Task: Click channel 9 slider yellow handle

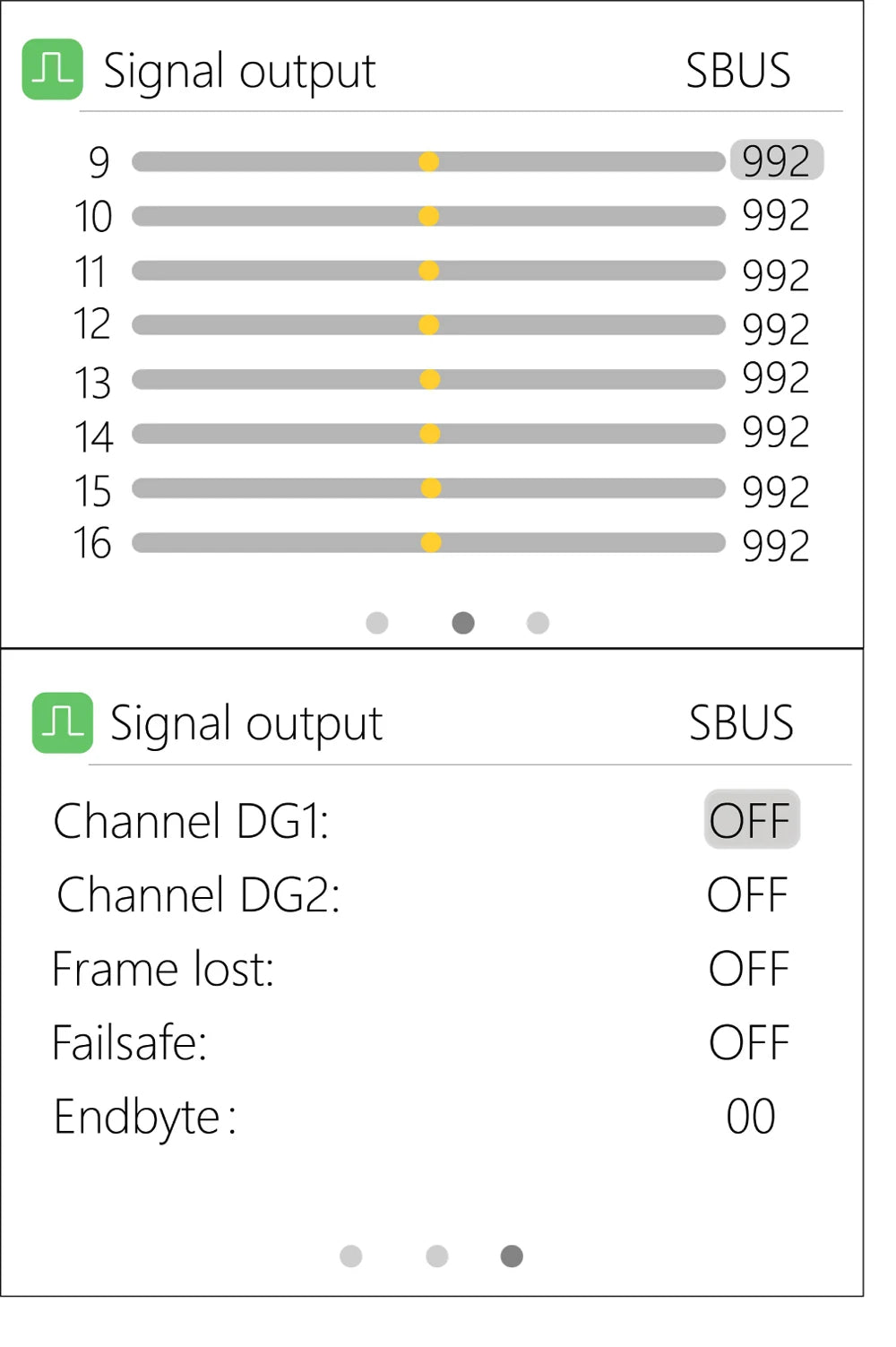Action: [x=429, y=161]
